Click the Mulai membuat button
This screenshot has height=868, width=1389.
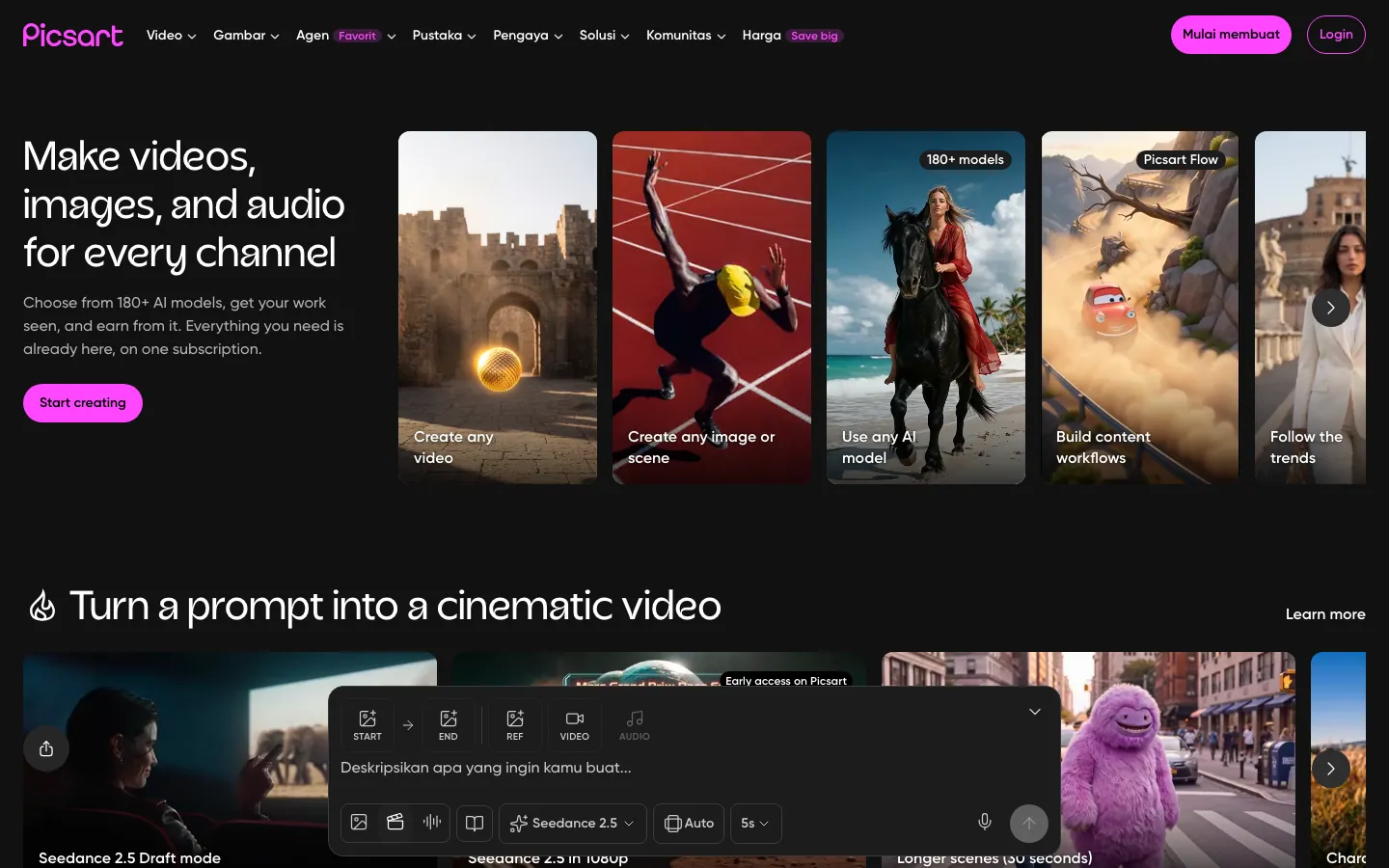coord(1231,35)
